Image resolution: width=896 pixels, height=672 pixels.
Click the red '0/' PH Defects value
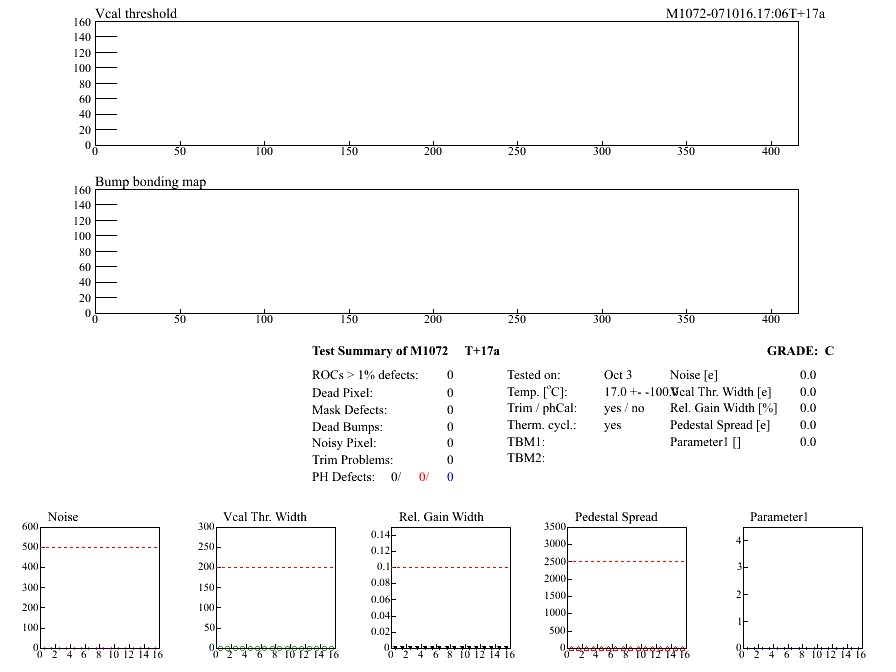(423, 477)
